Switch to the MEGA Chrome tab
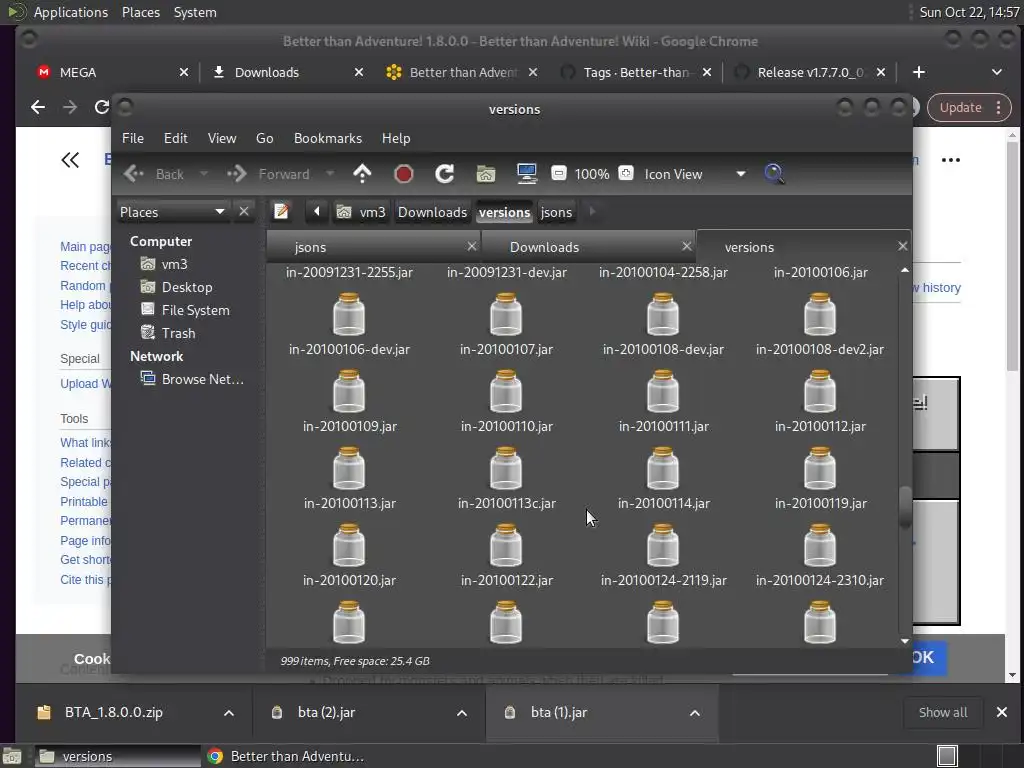Image resolution: width=1024 pixels, height=768 pixels. [111, 72]
